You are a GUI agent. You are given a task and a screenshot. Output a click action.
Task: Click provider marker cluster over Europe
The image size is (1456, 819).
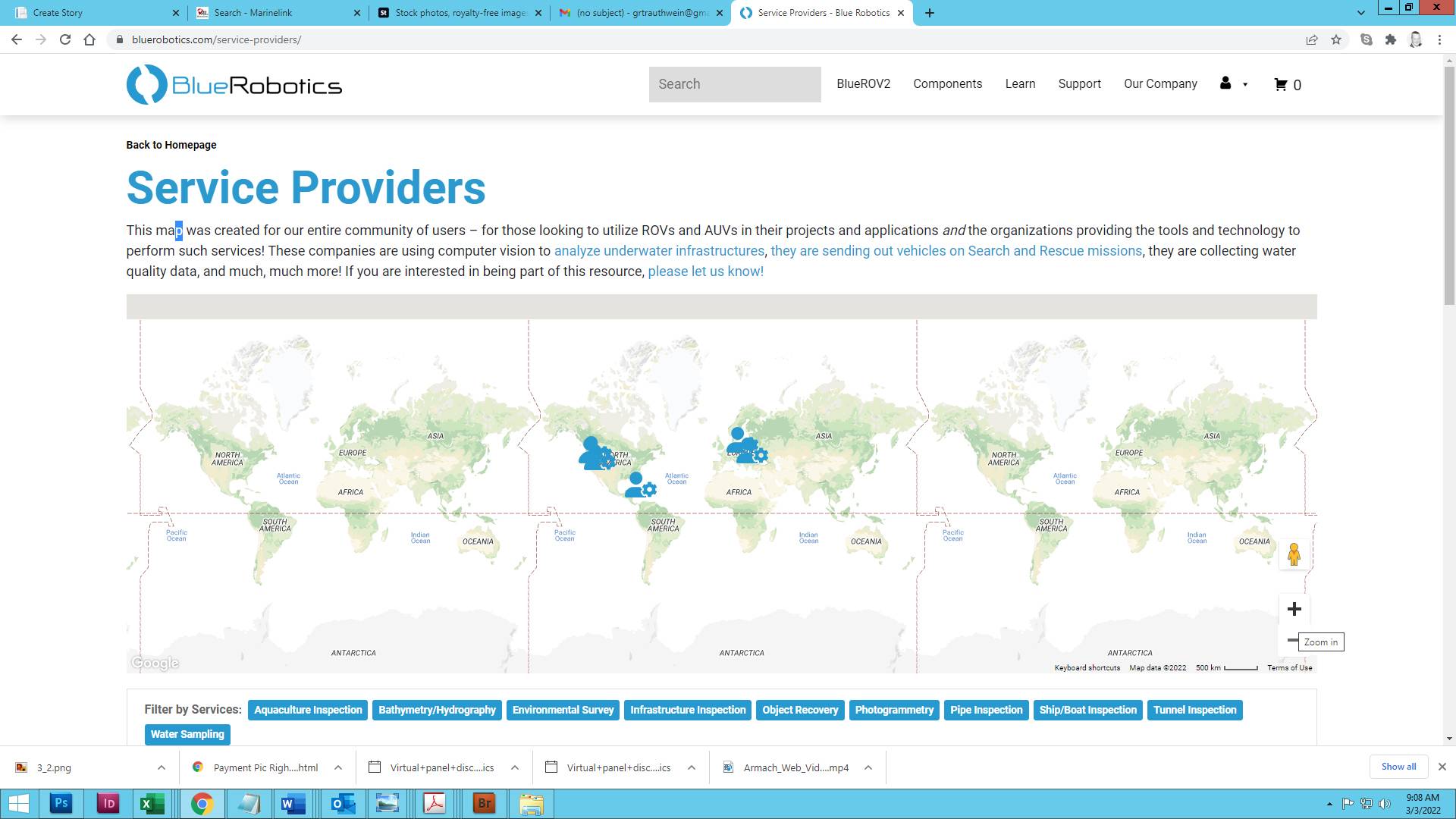coord(747,446)
